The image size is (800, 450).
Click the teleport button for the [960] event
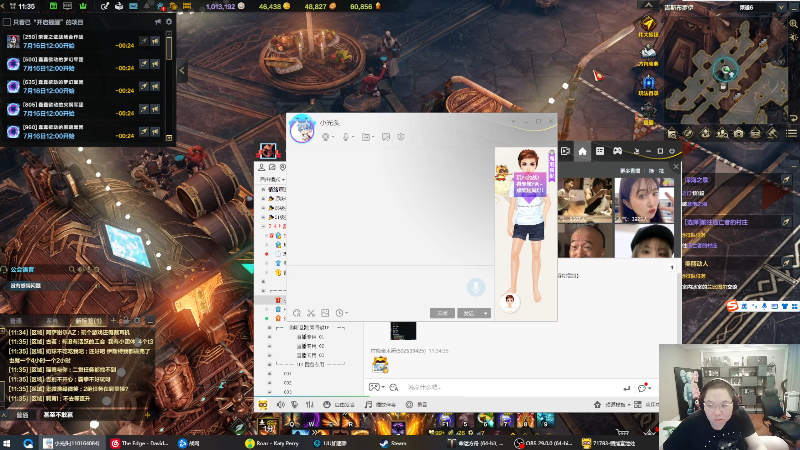[144, 132]
